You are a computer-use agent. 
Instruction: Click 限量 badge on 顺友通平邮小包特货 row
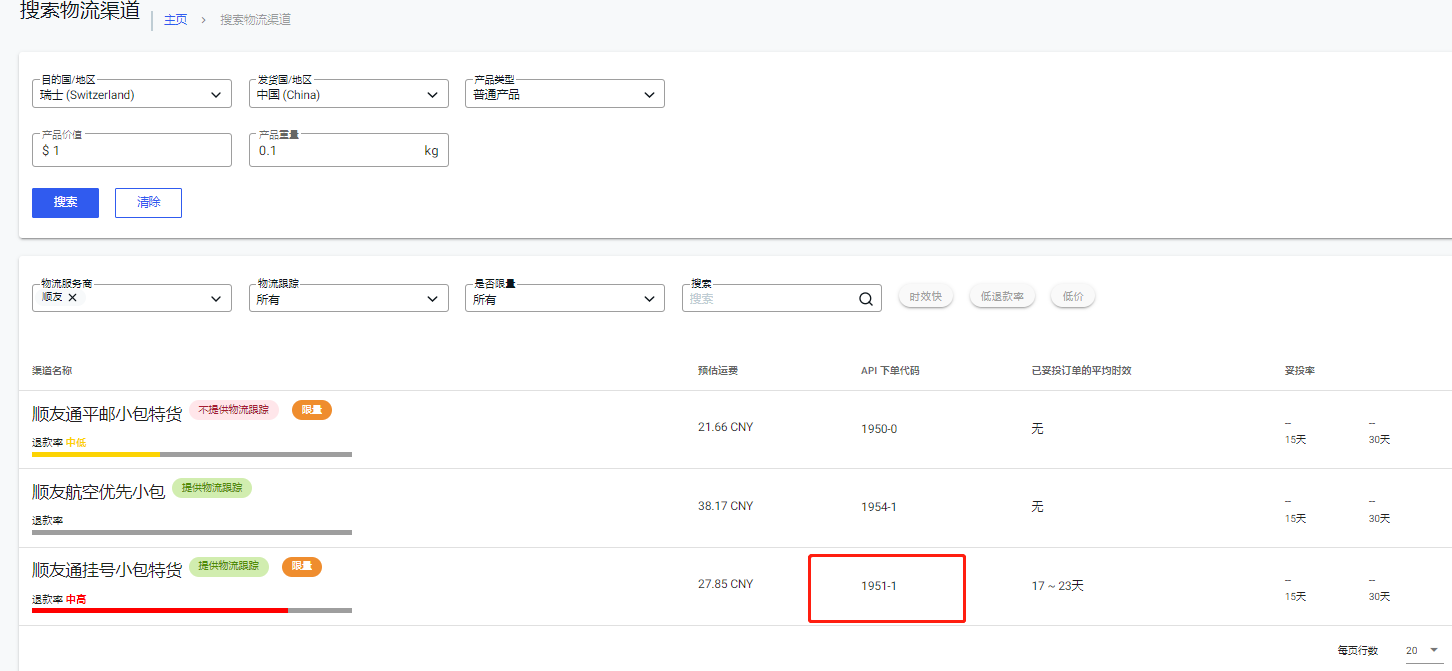click(312, 410)
